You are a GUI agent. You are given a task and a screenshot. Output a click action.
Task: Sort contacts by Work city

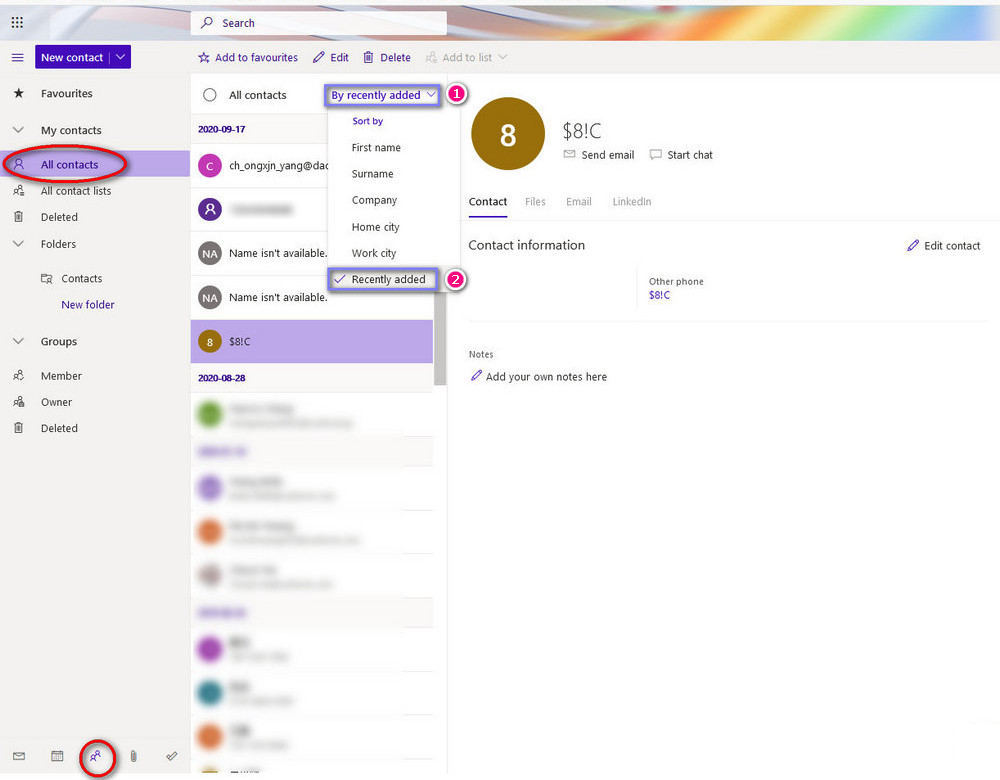coord(374,253)
